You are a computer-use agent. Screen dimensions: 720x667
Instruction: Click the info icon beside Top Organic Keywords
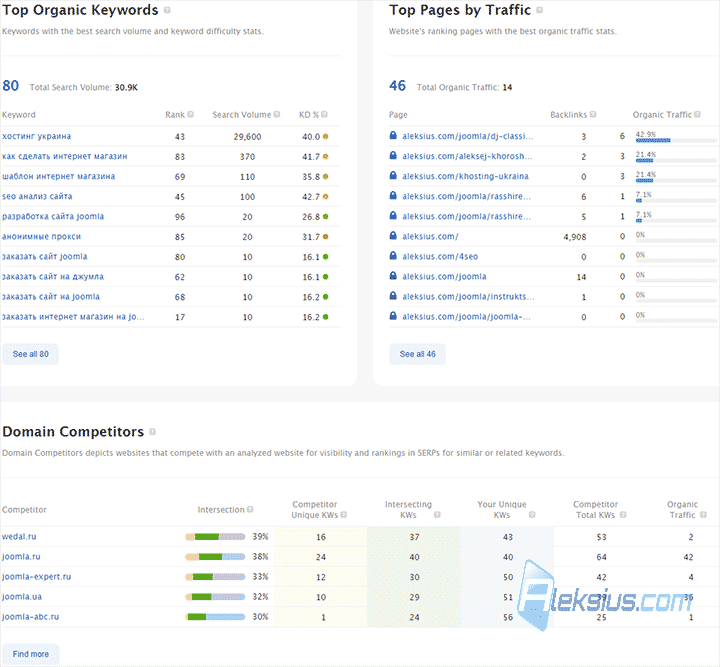(167, 10)
